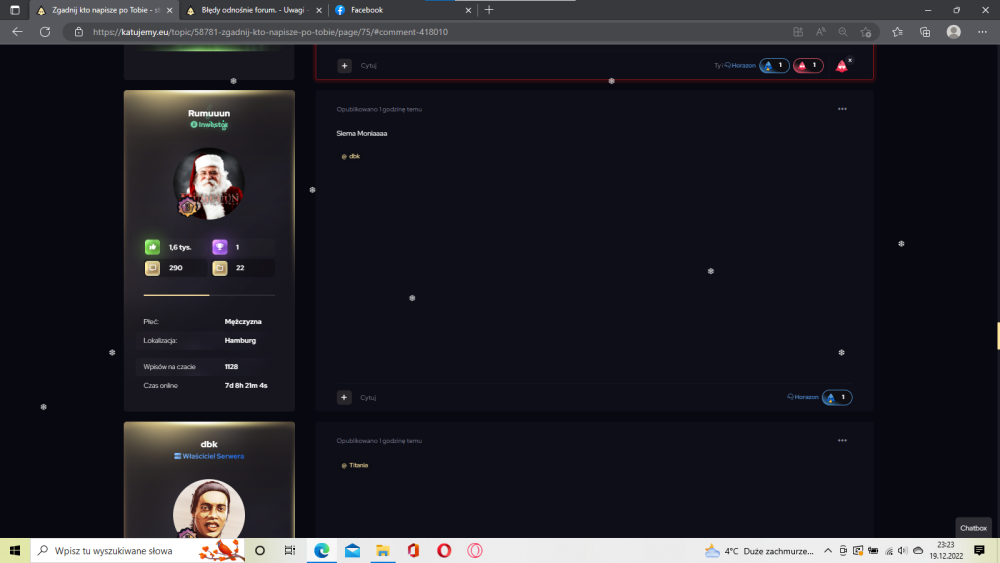
Task: Open the red Opera browser from taskbar
Action: pyautogui.click(x=444, y=550)
